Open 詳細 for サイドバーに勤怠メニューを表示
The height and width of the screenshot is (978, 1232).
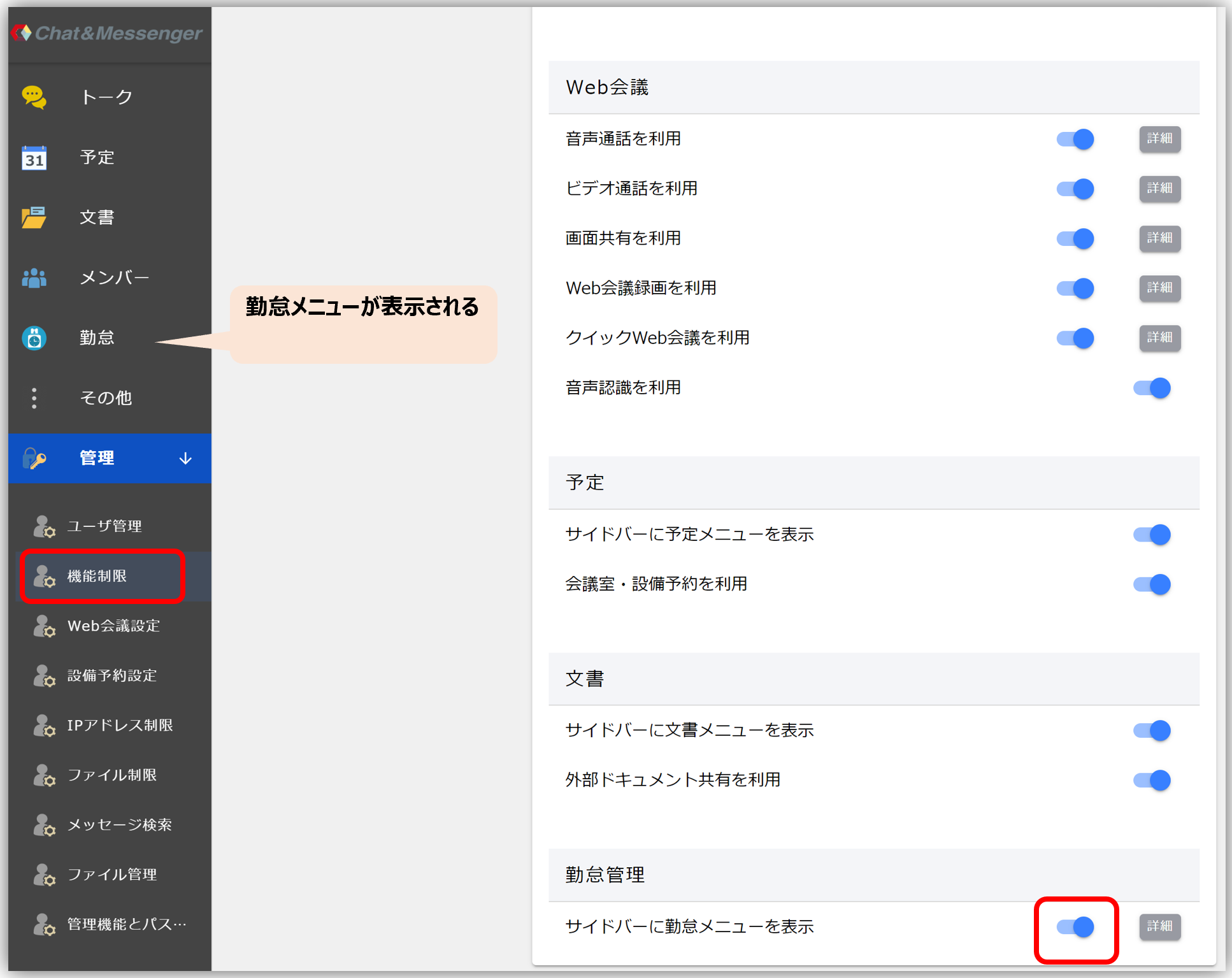point(1159,926)
